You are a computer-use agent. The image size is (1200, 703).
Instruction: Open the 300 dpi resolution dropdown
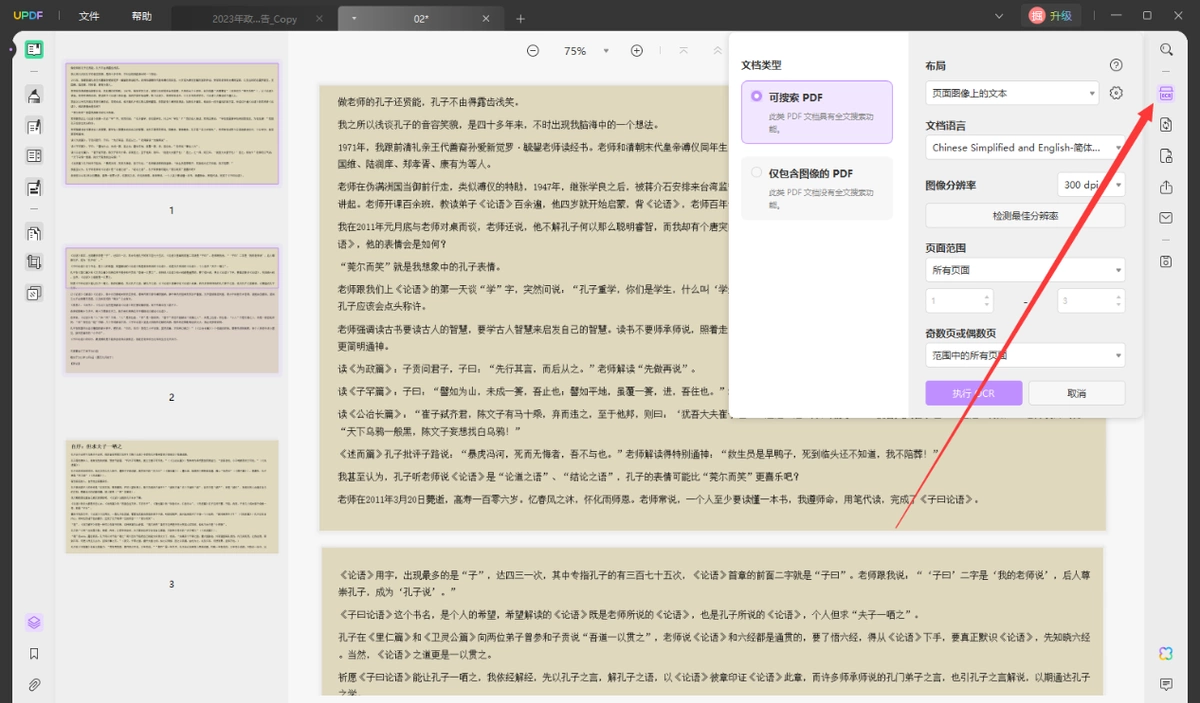point(1091,185)
